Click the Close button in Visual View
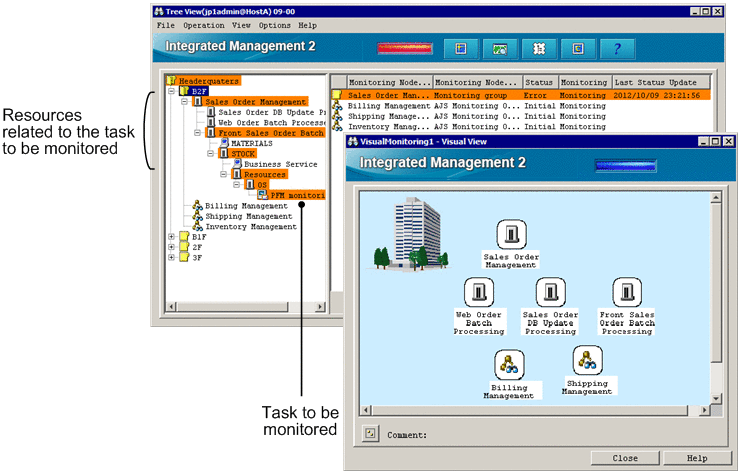Viewport: 742px width, 475px height. coord(625,458)
